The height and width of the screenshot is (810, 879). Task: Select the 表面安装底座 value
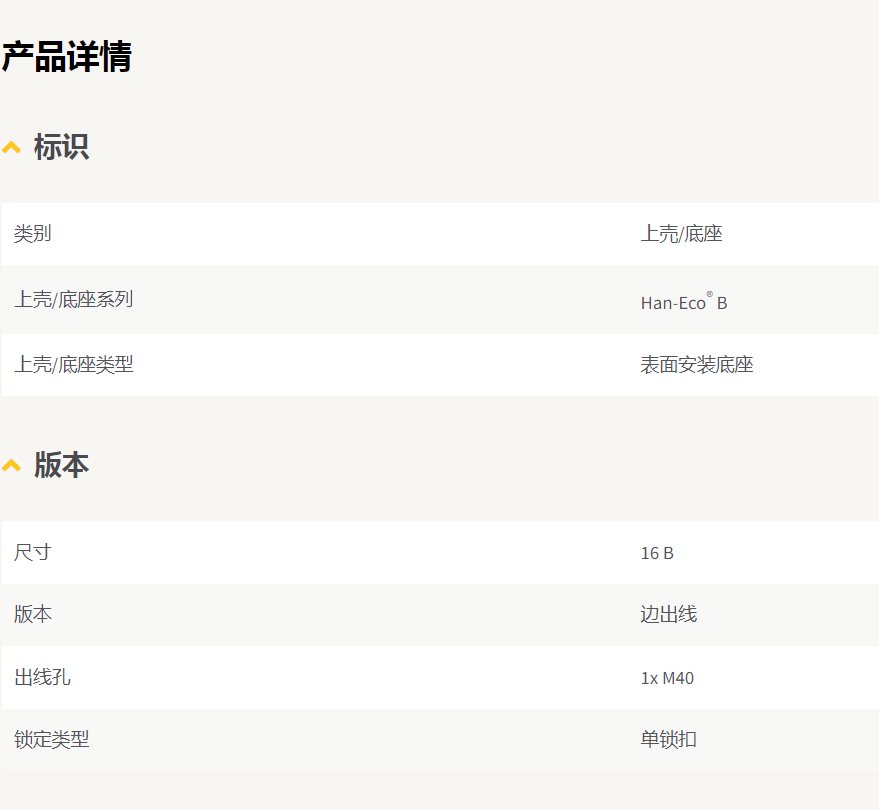[697, 365]
